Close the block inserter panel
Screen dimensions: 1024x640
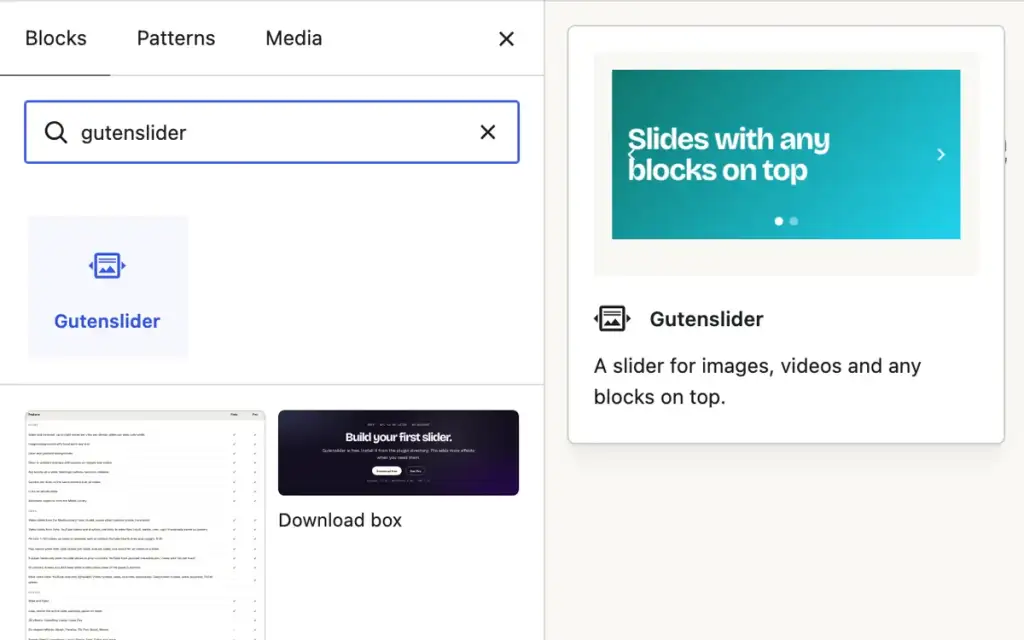[506, 39]
